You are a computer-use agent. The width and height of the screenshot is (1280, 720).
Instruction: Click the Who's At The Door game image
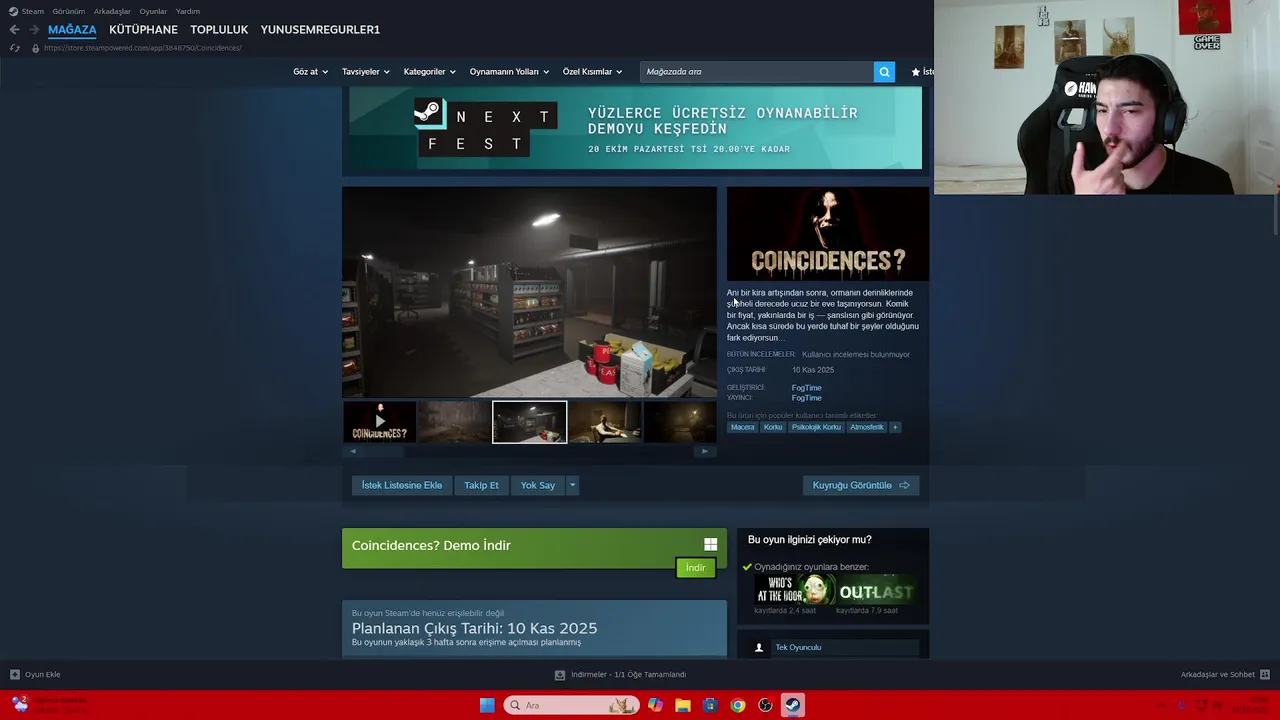pyautogui.click(x=795, y=589)
